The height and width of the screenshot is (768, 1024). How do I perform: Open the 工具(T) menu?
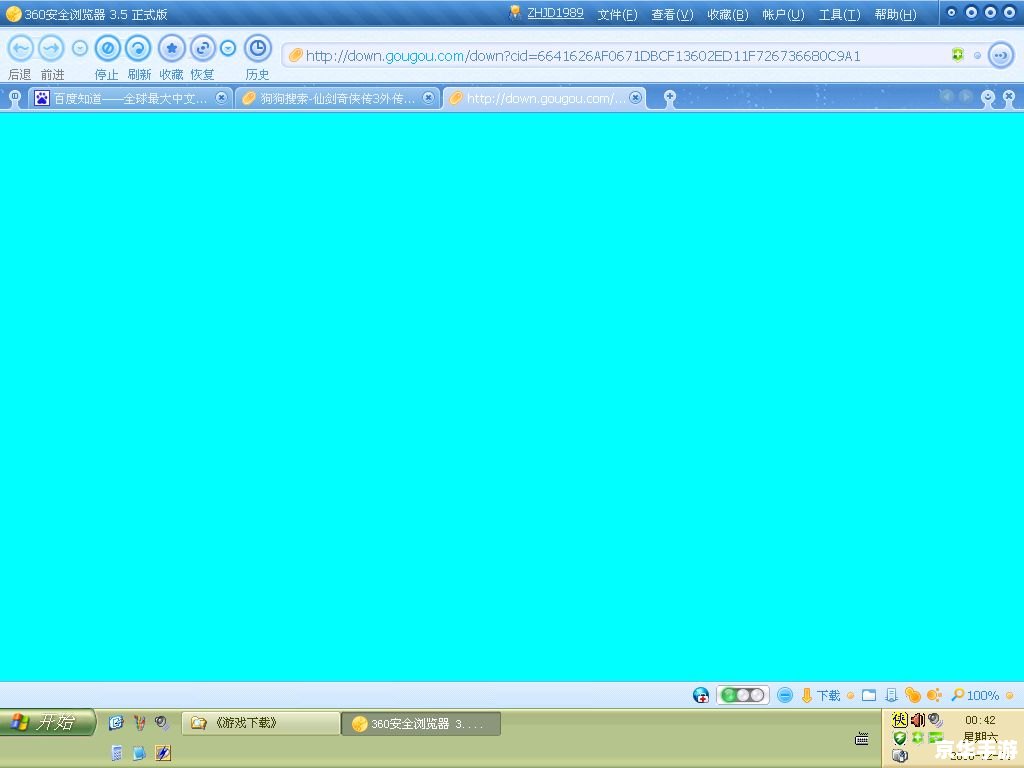point(839,14)
